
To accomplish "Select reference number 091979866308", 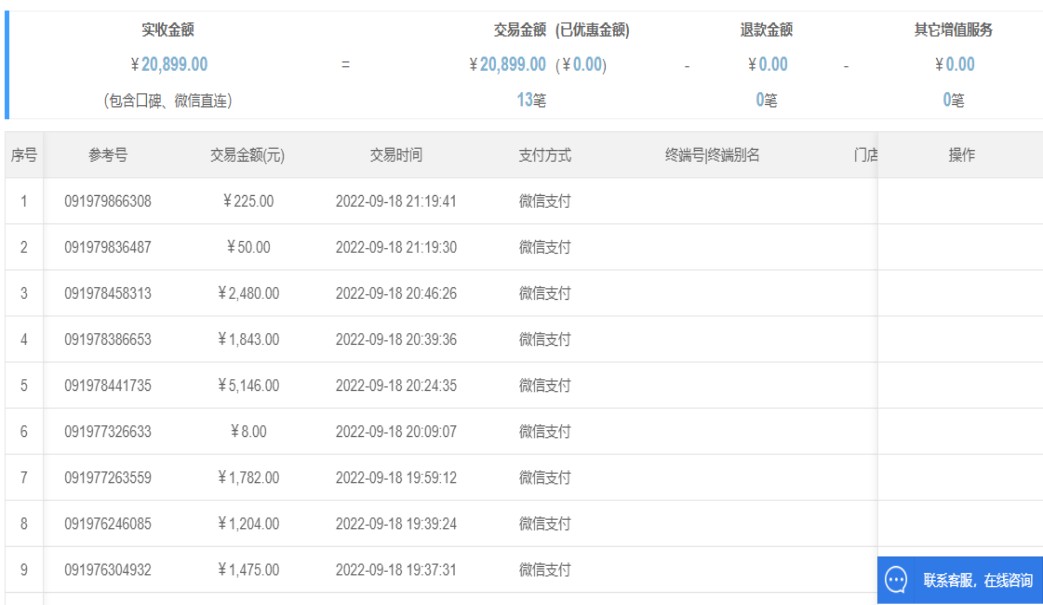I will coord(108,201).
